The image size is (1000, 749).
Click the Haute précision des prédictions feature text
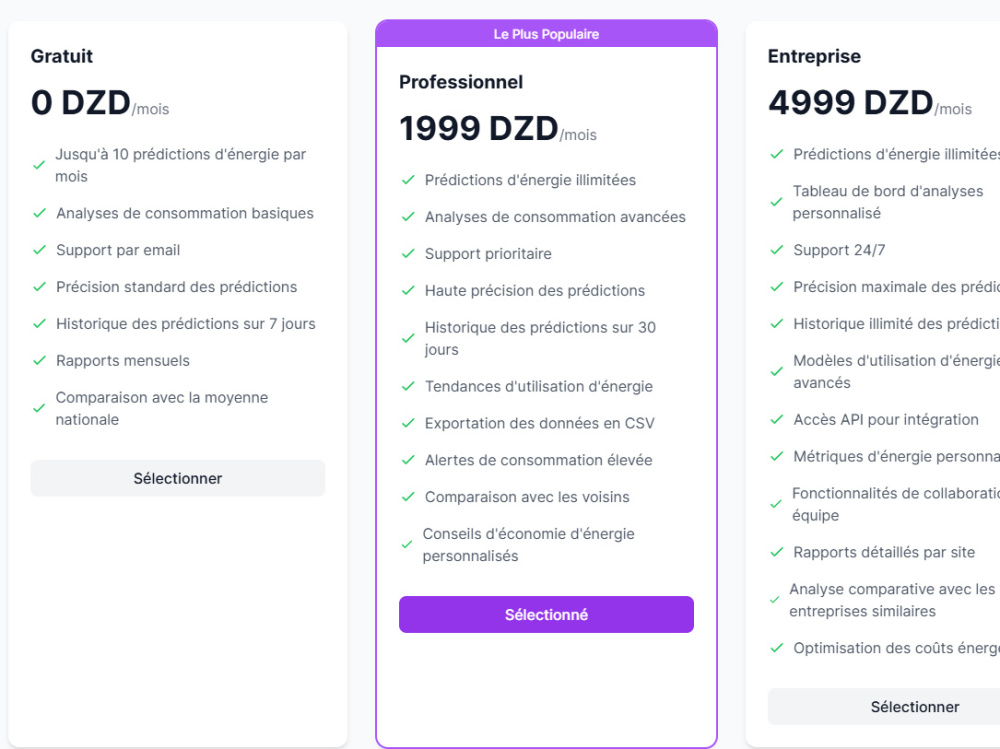(535, 290)
